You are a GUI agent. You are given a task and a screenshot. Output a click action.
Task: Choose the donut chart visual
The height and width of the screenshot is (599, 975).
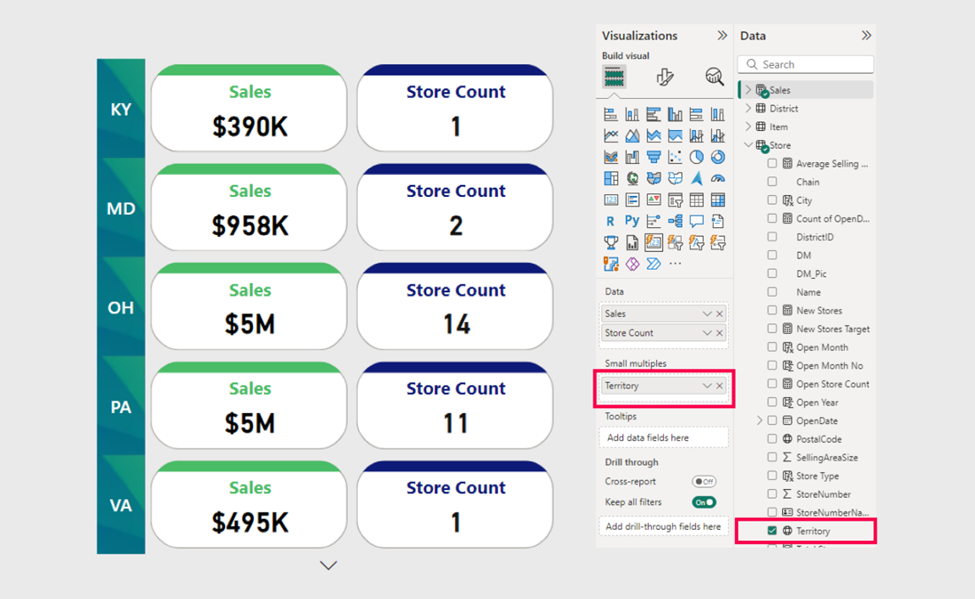click(x=717, y=157)
